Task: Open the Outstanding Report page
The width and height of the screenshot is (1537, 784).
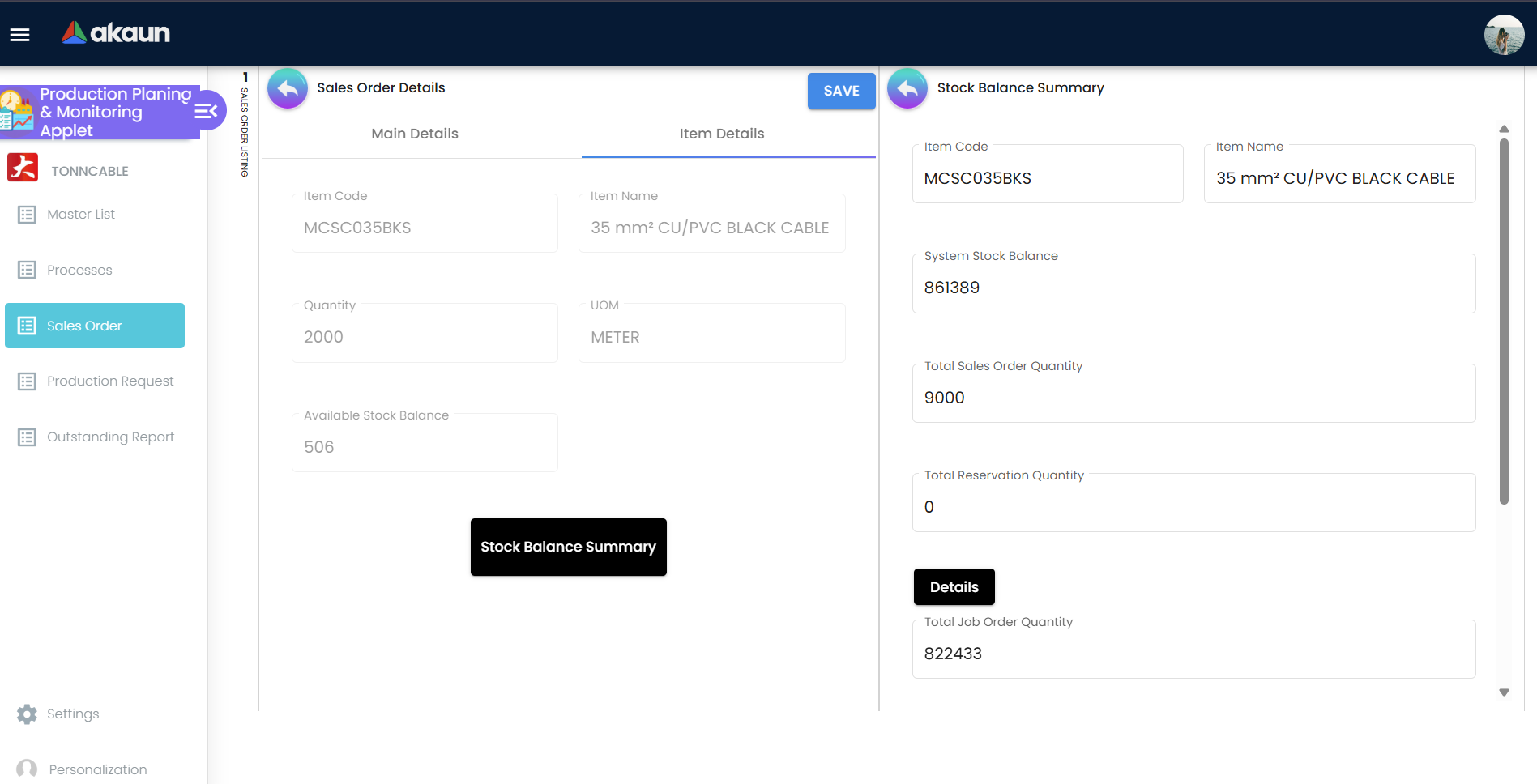Action: click(x=110, y=437)
